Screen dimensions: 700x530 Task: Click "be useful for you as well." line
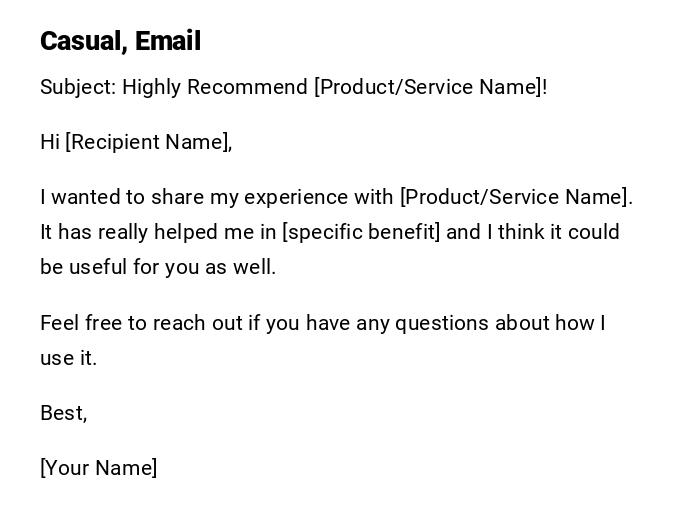click(158, 267)
